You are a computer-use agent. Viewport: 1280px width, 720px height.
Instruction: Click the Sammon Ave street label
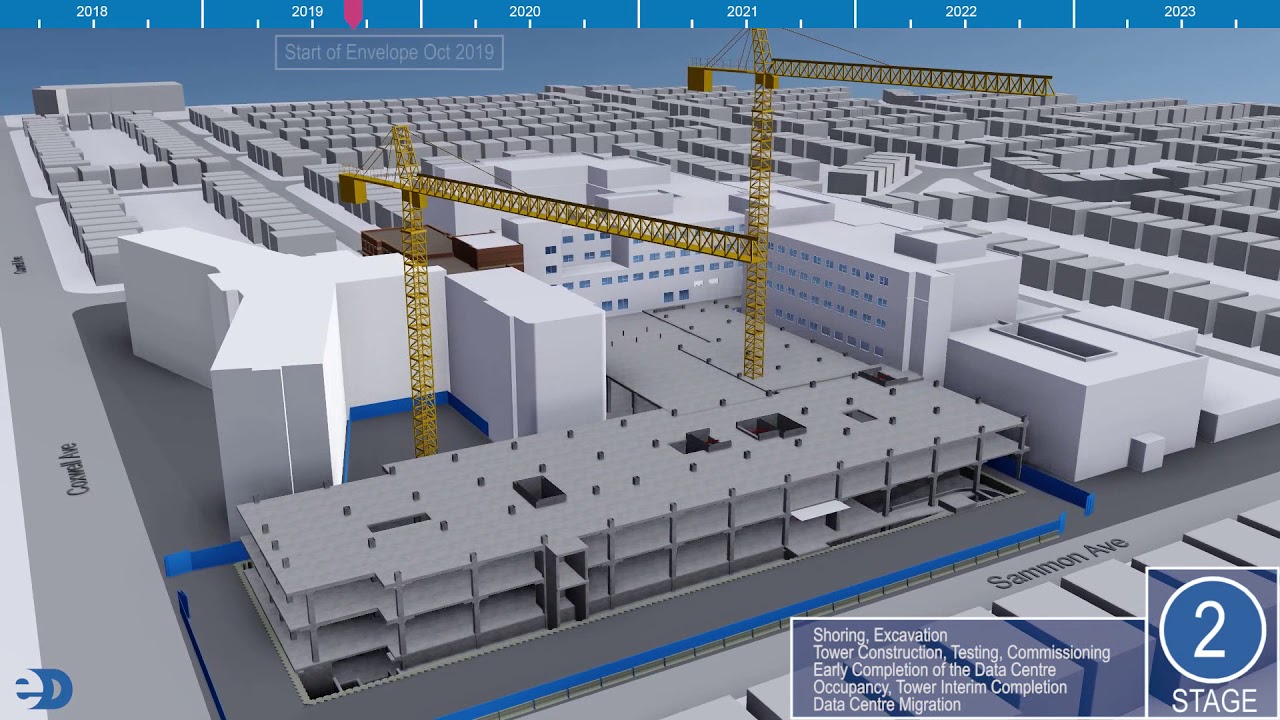tap(1058, 563)
